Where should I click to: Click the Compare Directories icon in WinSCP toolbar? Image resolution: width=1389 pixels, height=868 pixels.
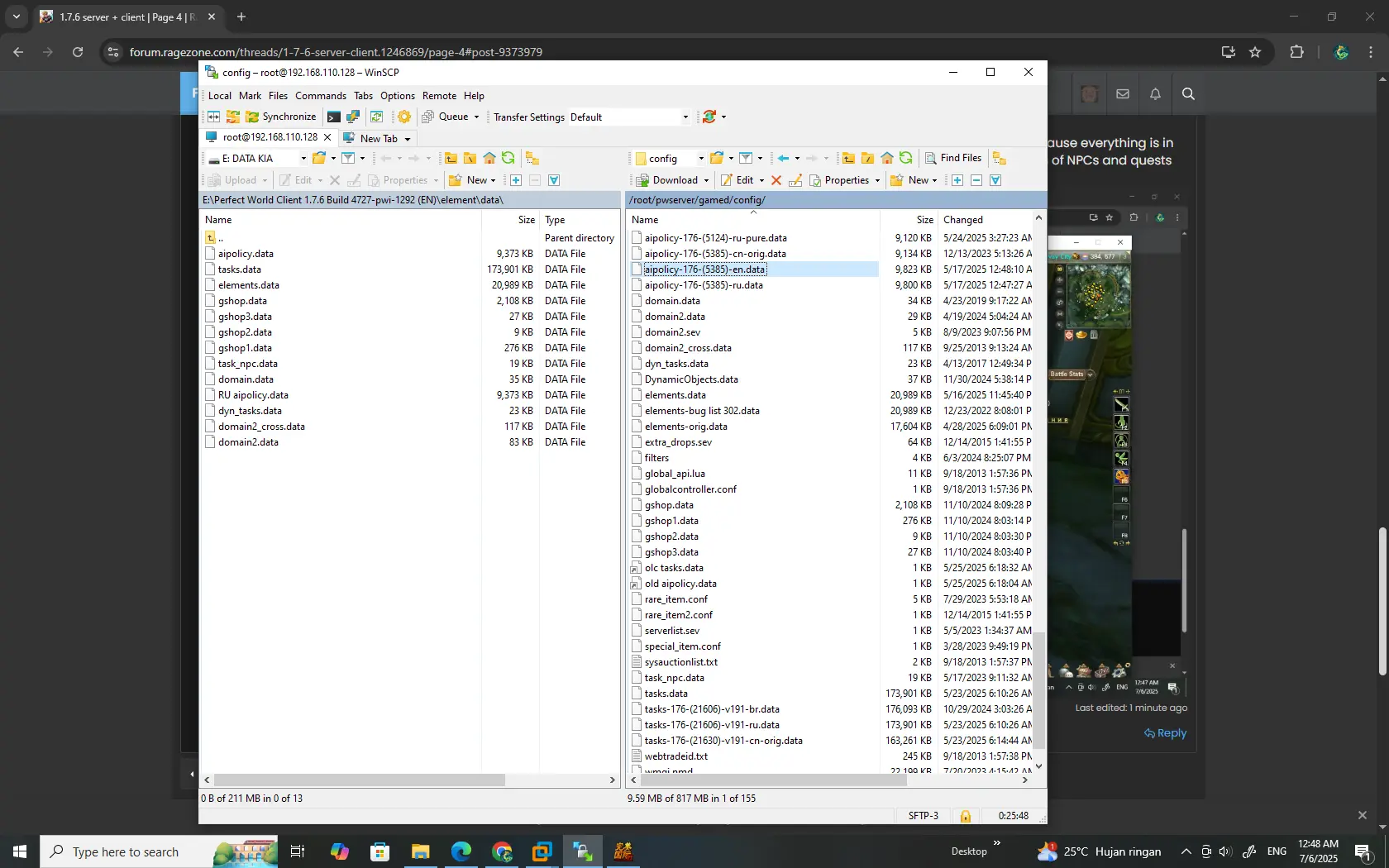tap(214, 117)
